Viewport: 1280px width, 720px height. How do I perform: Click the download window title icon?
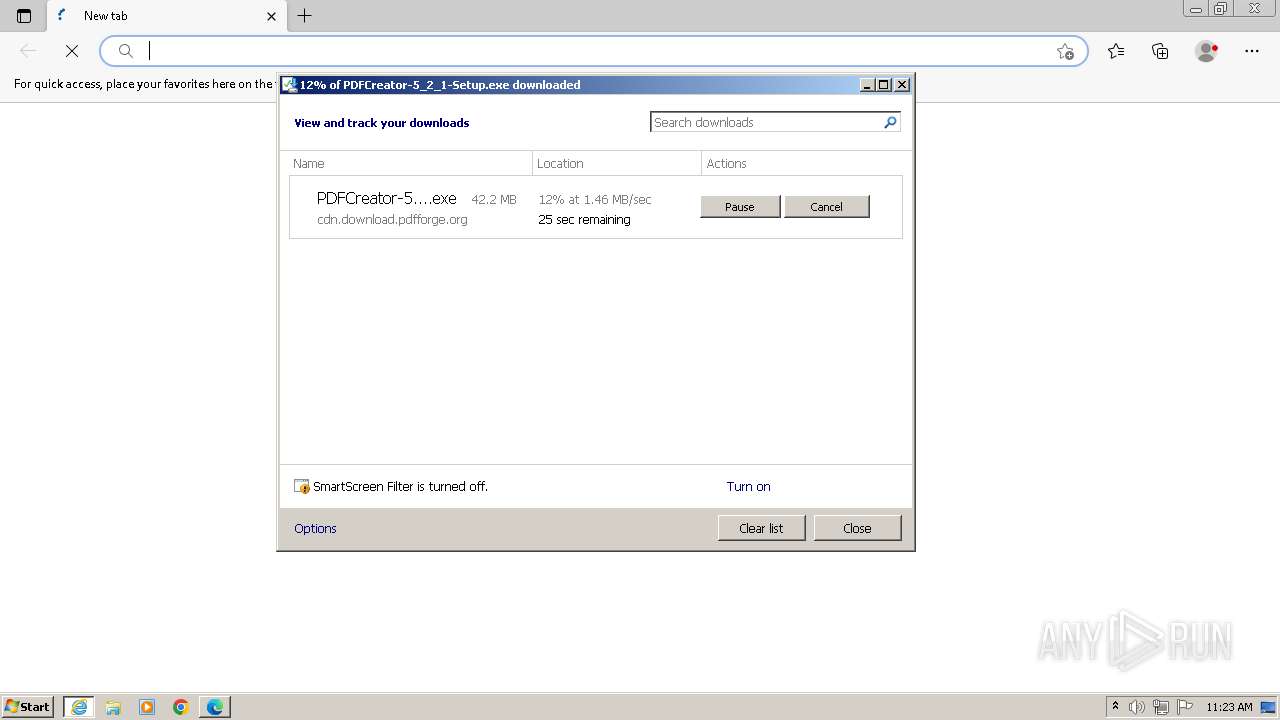(x=289, y=85)
